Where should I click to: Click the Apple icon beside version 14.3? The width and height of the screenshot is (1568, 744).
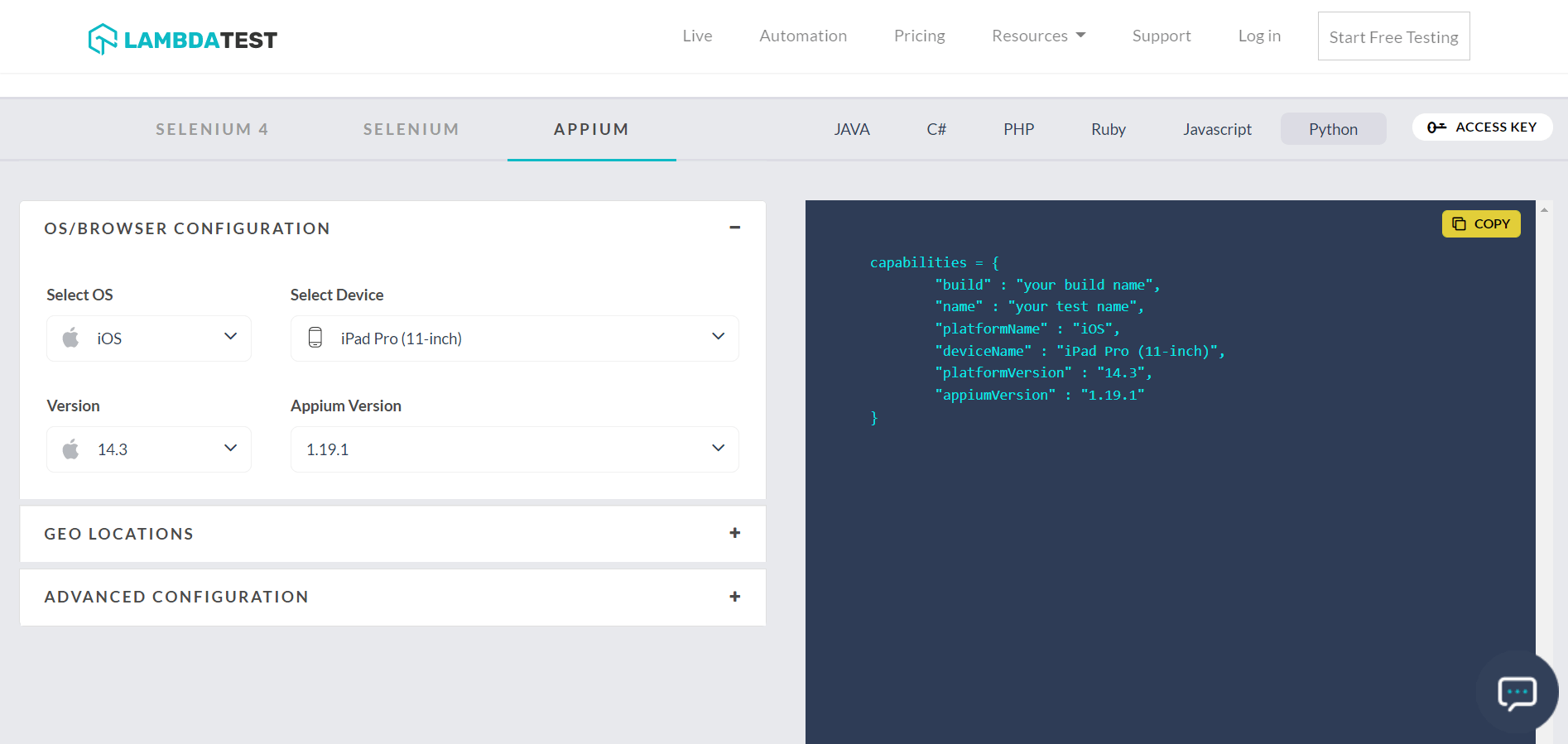(x=71, y=449)
